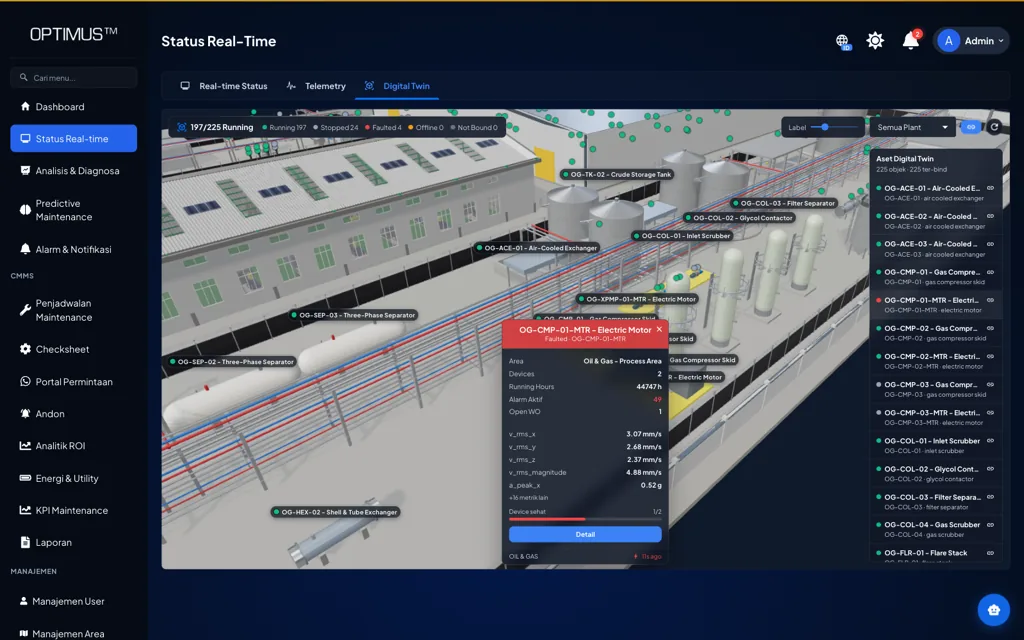Click the Andon siren icon
Viewport: 1024px width, 640px height.
tap(25, 413)
